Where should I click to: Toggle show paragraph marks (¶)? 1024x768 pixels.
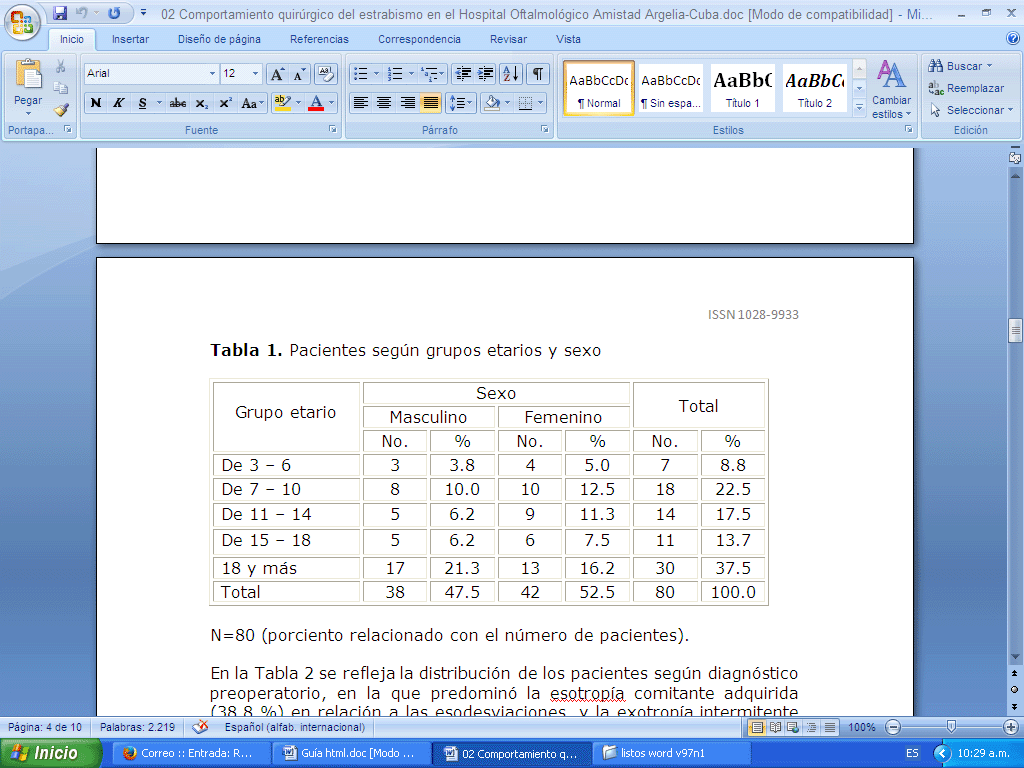pyautogui.click(x=538, y=73)
